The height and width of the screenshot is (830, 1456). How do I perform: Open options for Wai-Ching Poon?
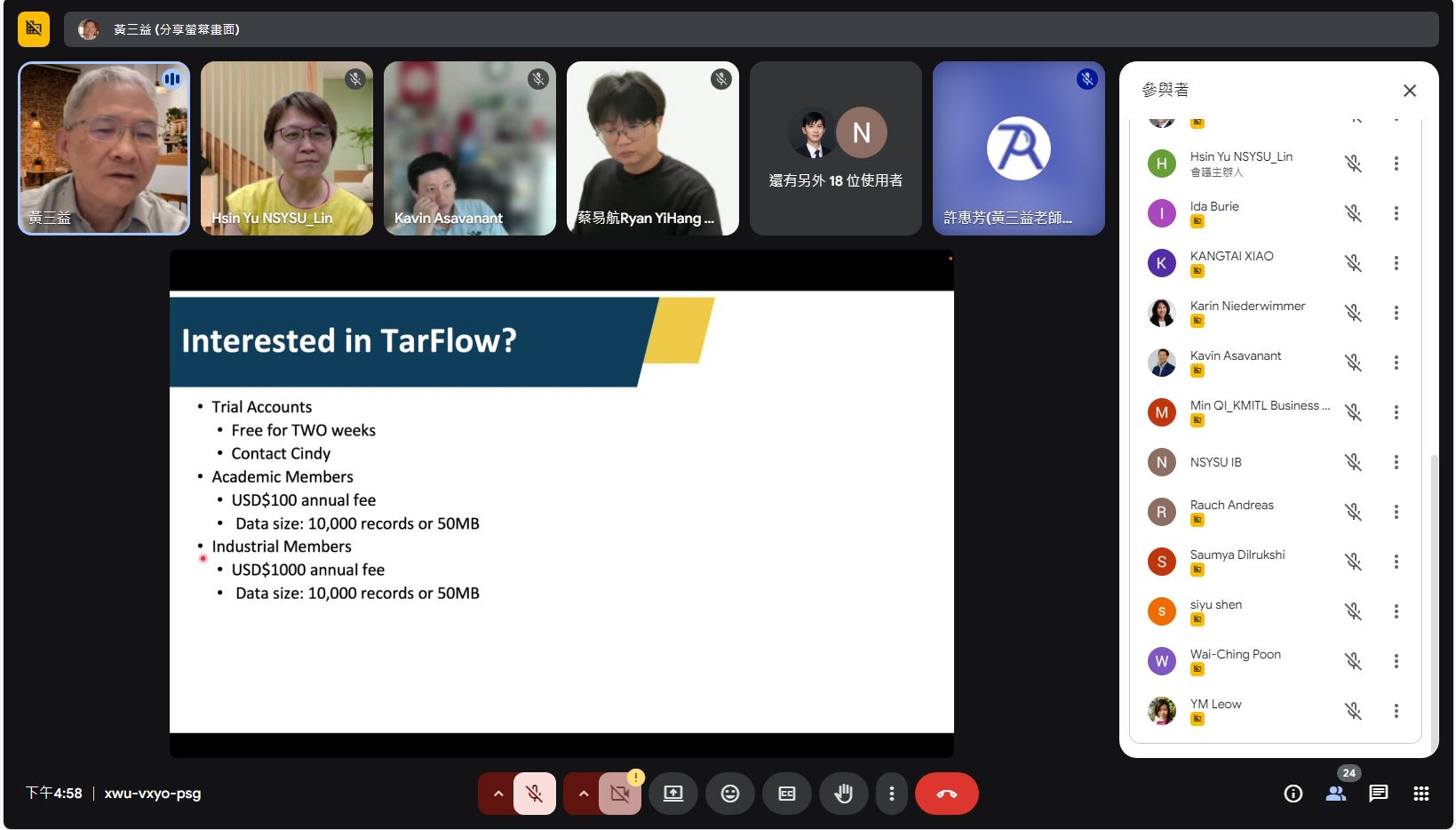click(1396, 661)
